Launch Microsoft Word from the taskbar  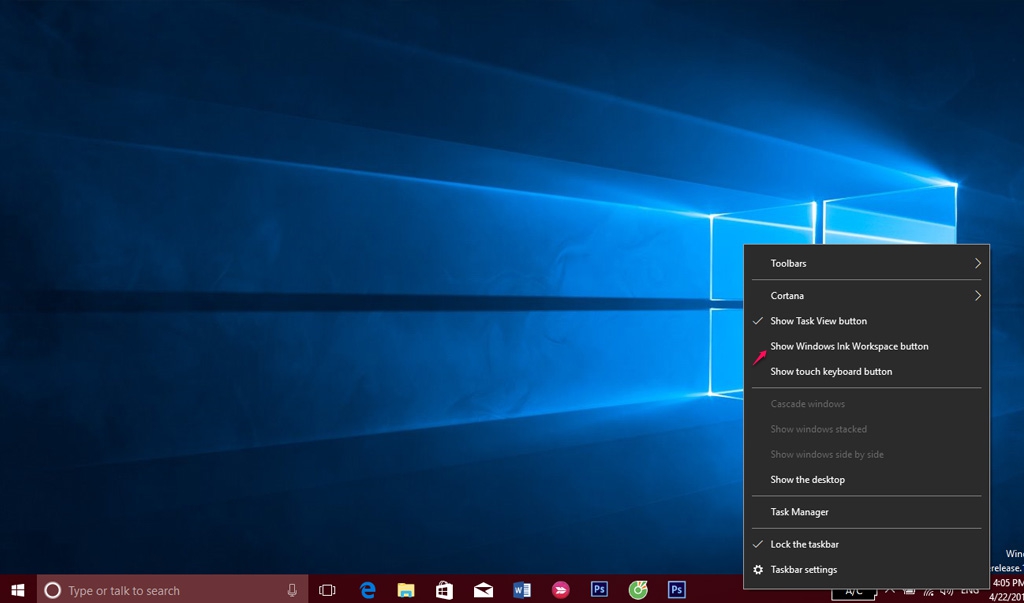point(521,590)
